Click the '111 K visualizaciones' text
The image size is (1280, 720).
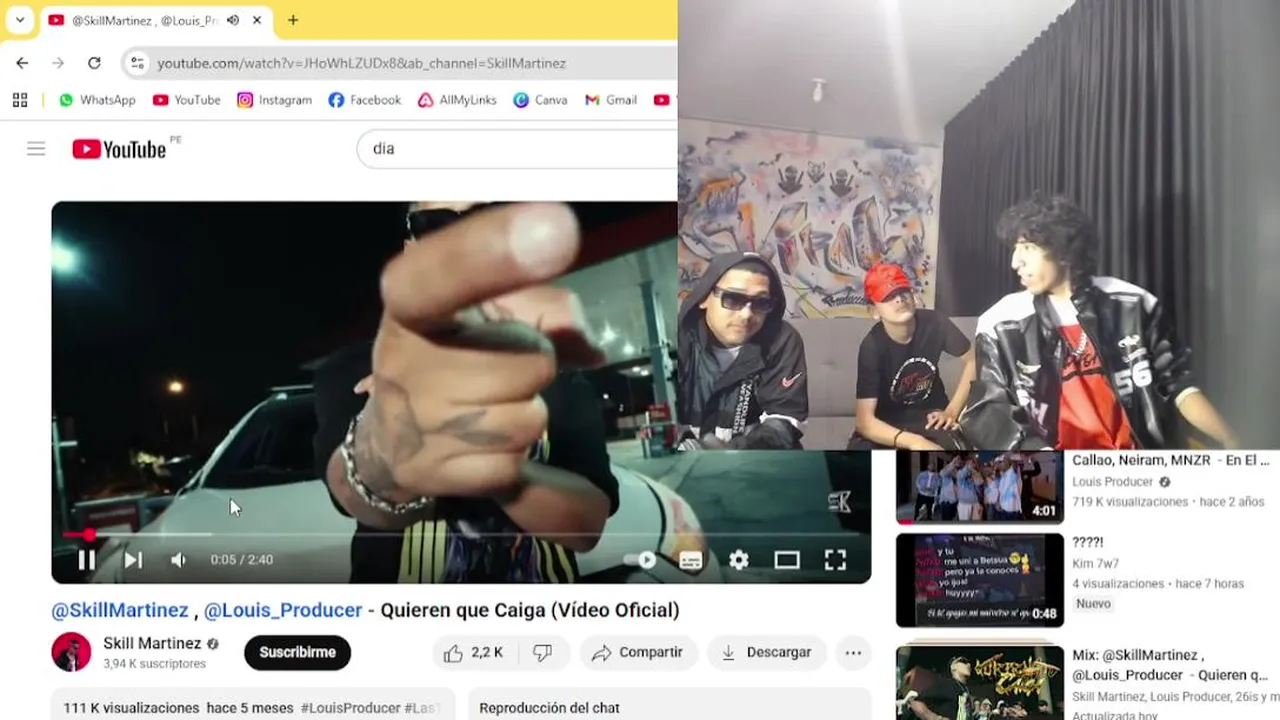[x=130, y=708]
